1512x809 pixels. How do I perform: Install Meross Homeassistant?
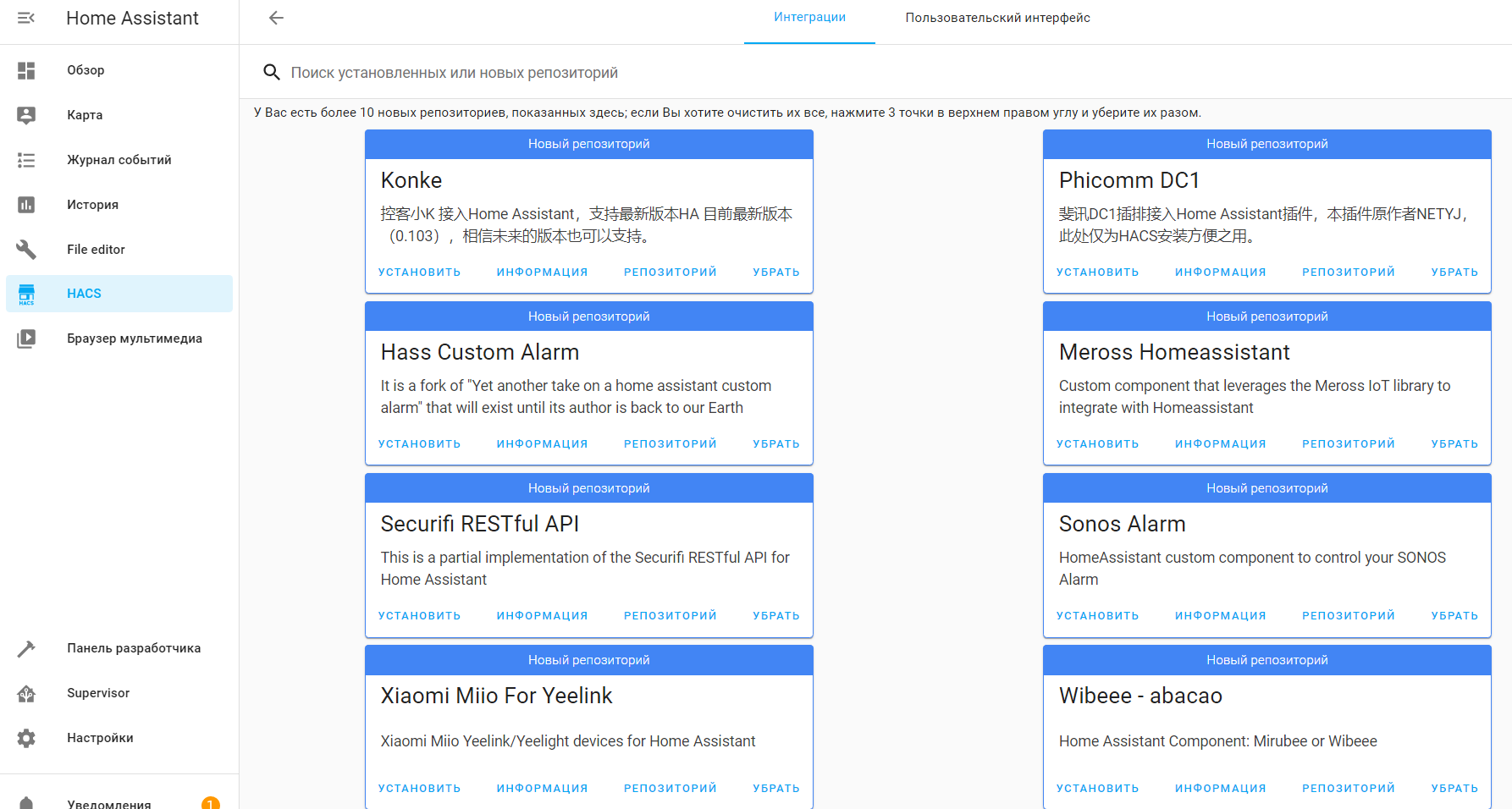pos(1097,444)
